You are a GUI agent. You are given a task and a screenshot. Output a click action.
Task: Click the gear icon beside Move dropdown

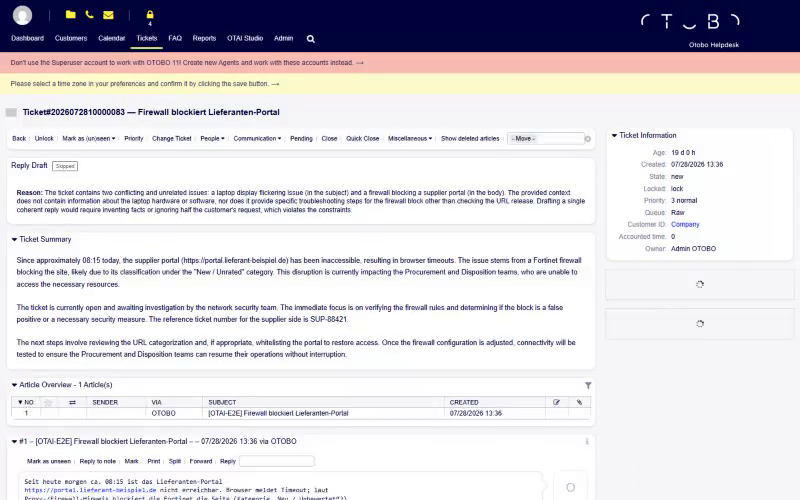(x=588, y=139)
